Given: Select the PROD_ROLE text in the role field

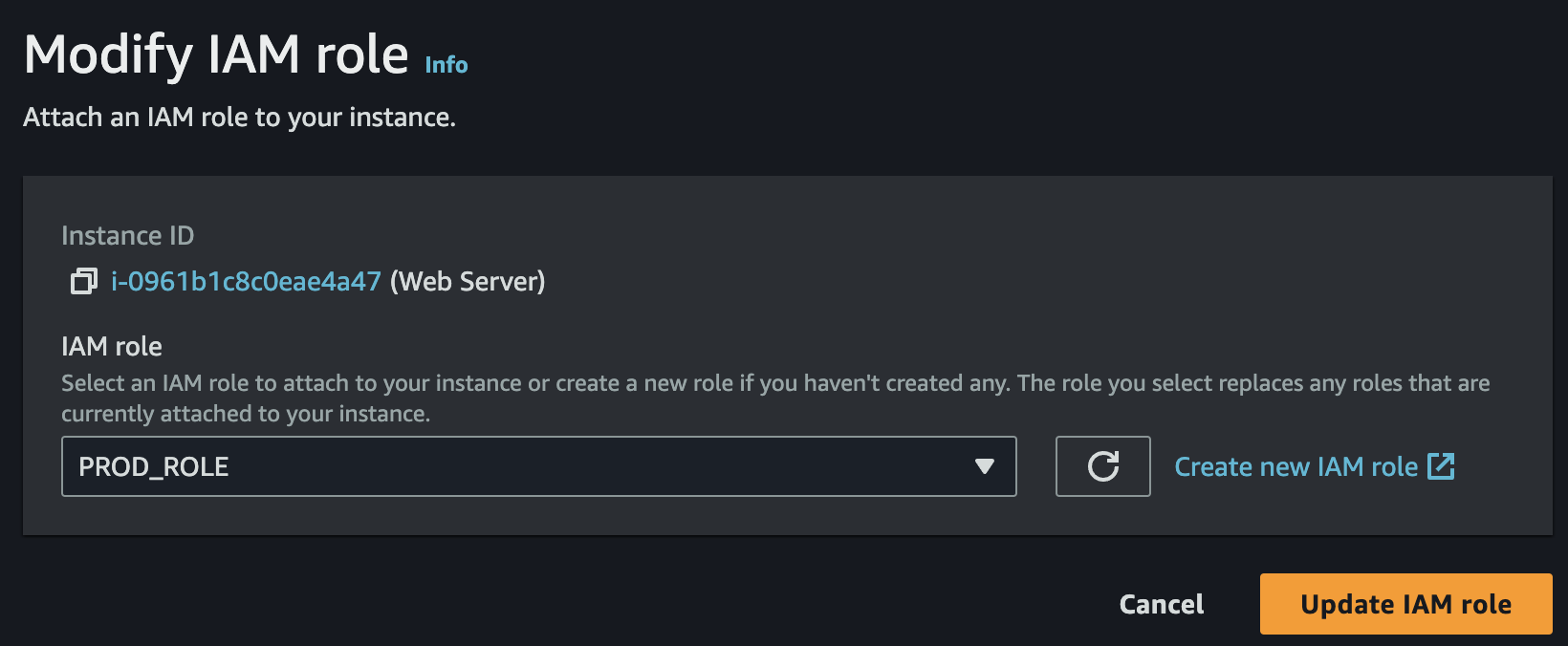Looking at the screenshot, I should [x=154, y=466].
